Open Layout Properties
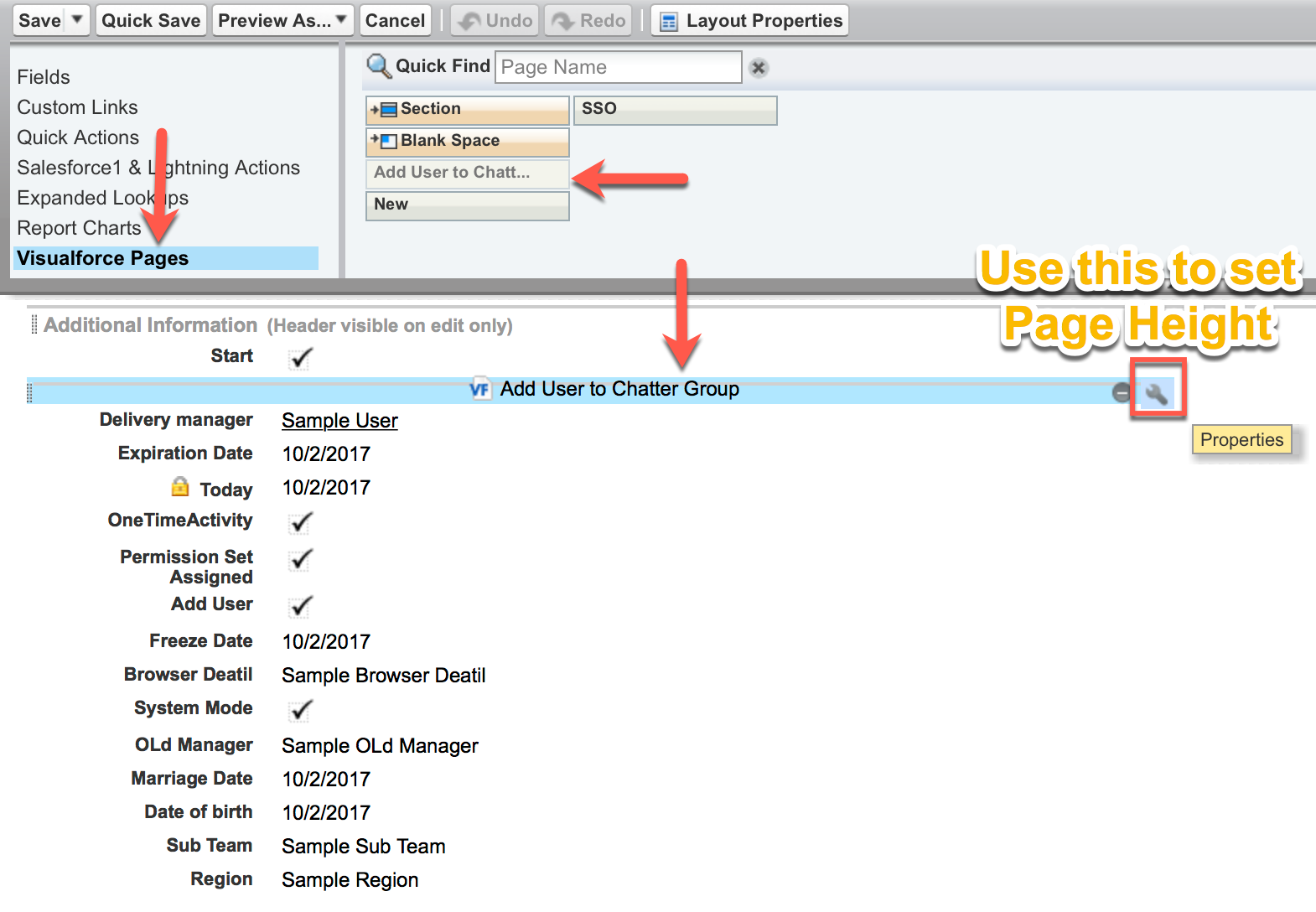1316x912 pixels. pyautogui.click(x=750, y=20)
